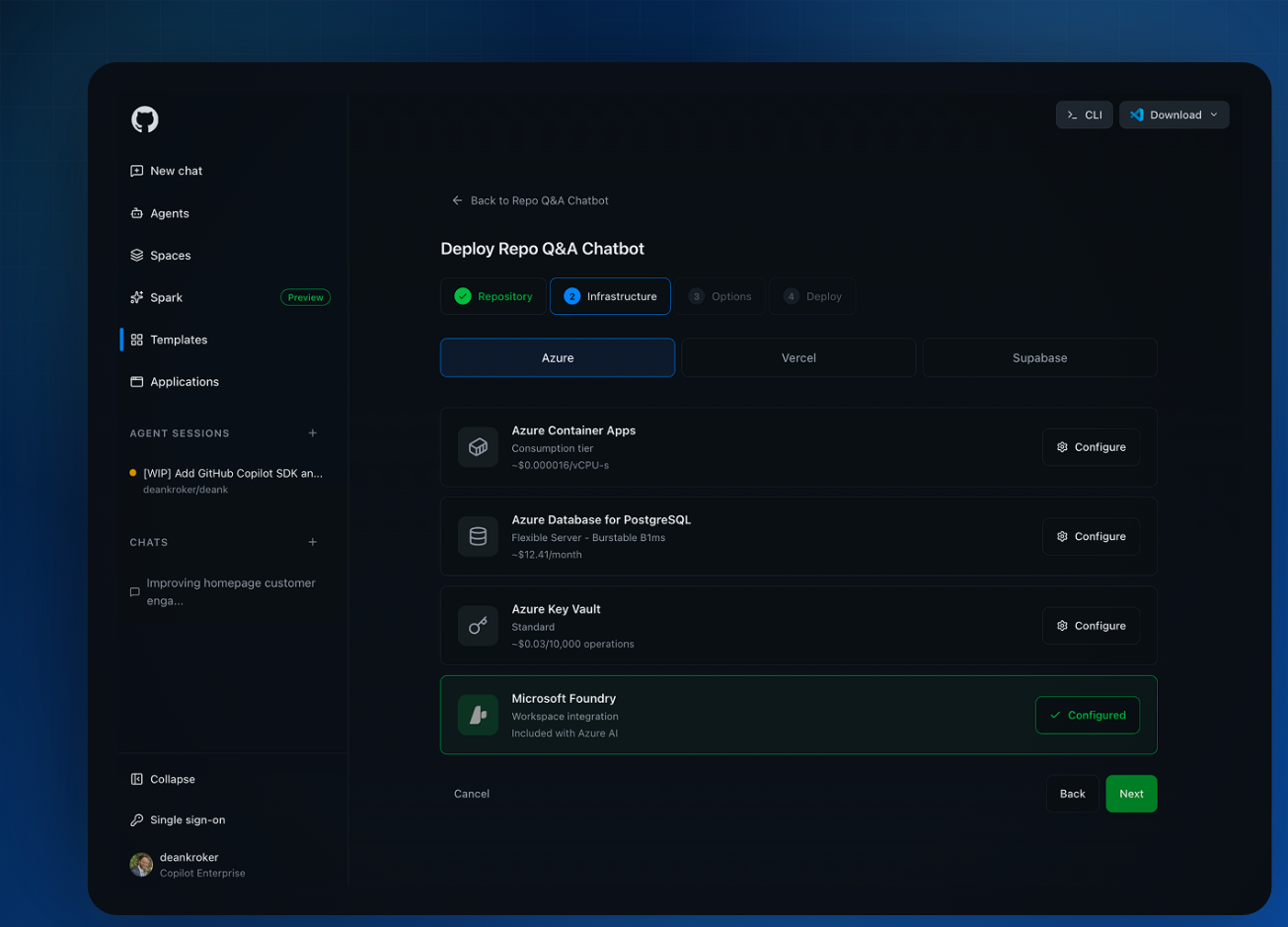Create a new chat with plus icon

coord(313,542)
